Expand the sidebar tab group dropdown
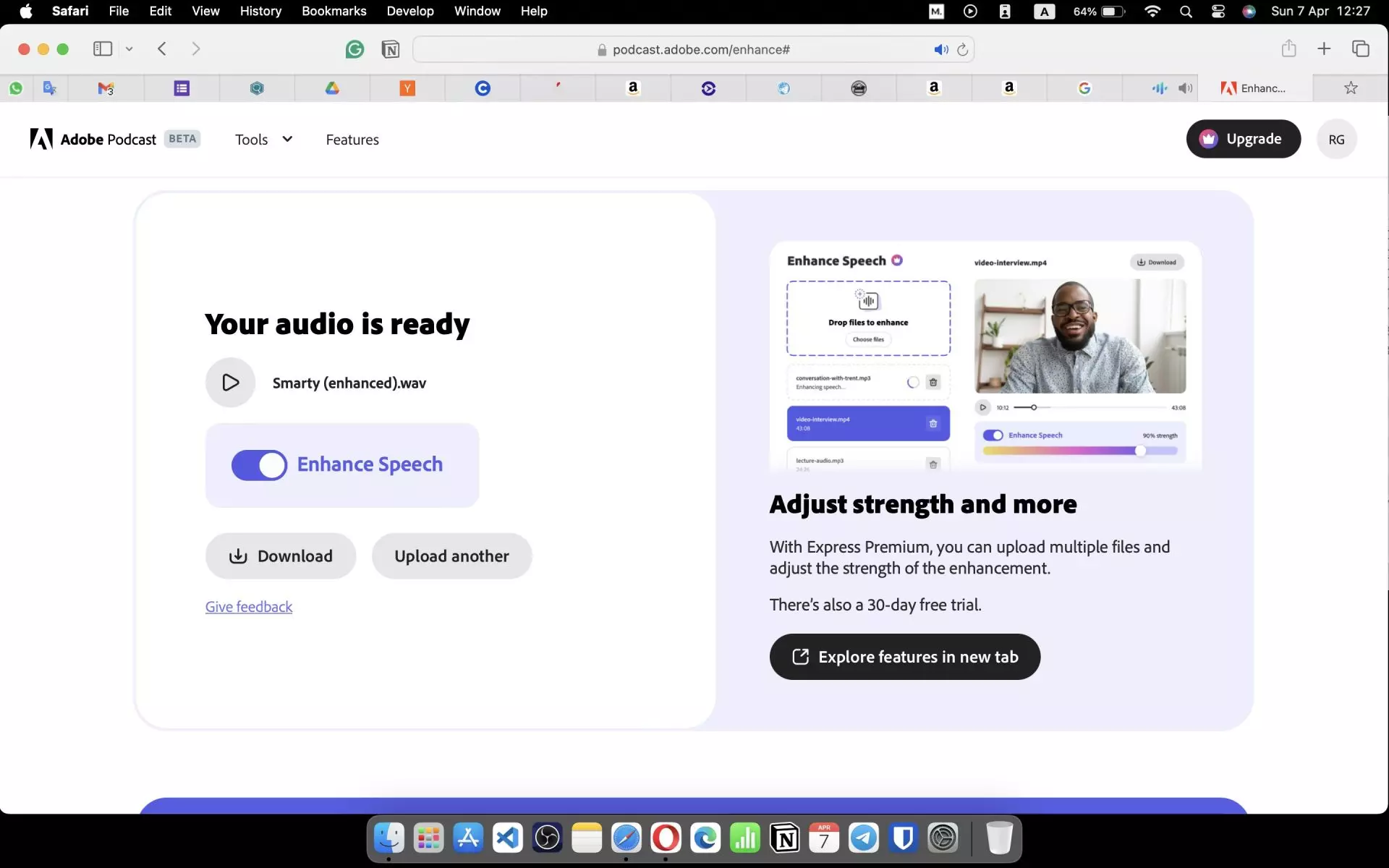1389x868 pixels. (x=129, y=49)
